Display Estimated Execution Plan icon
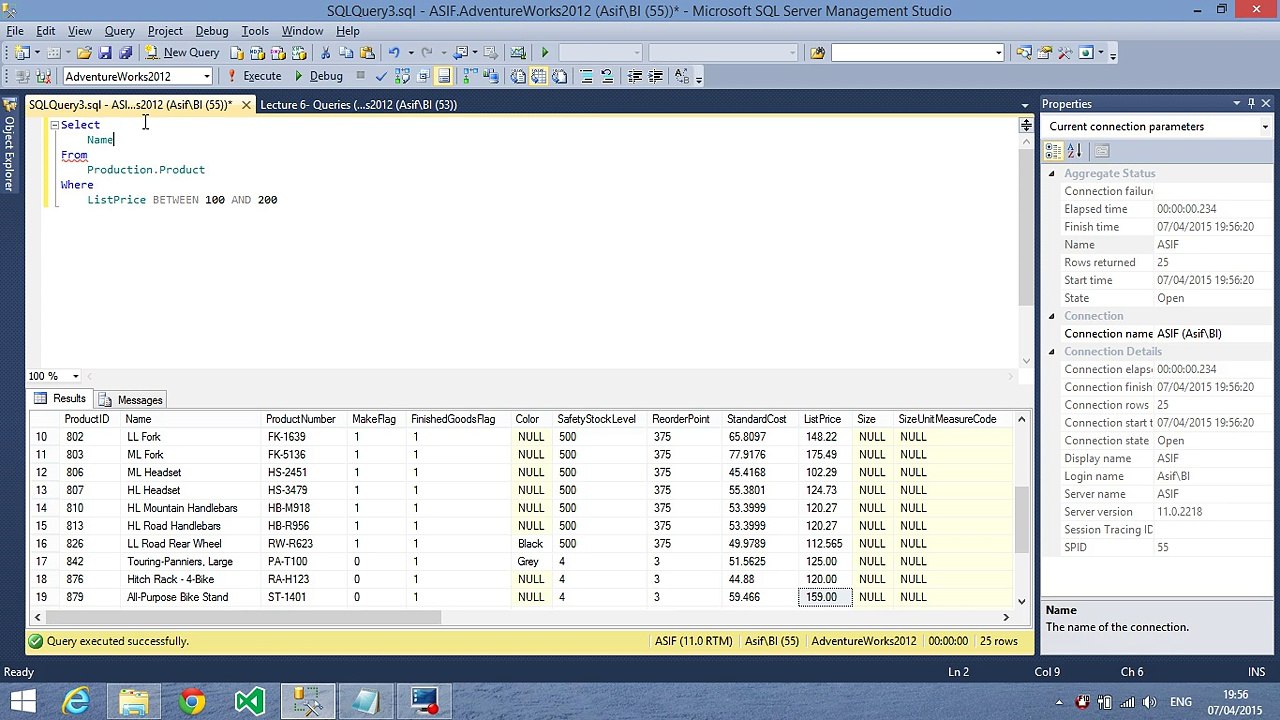 pyautogui.click(x=402, y=76)
